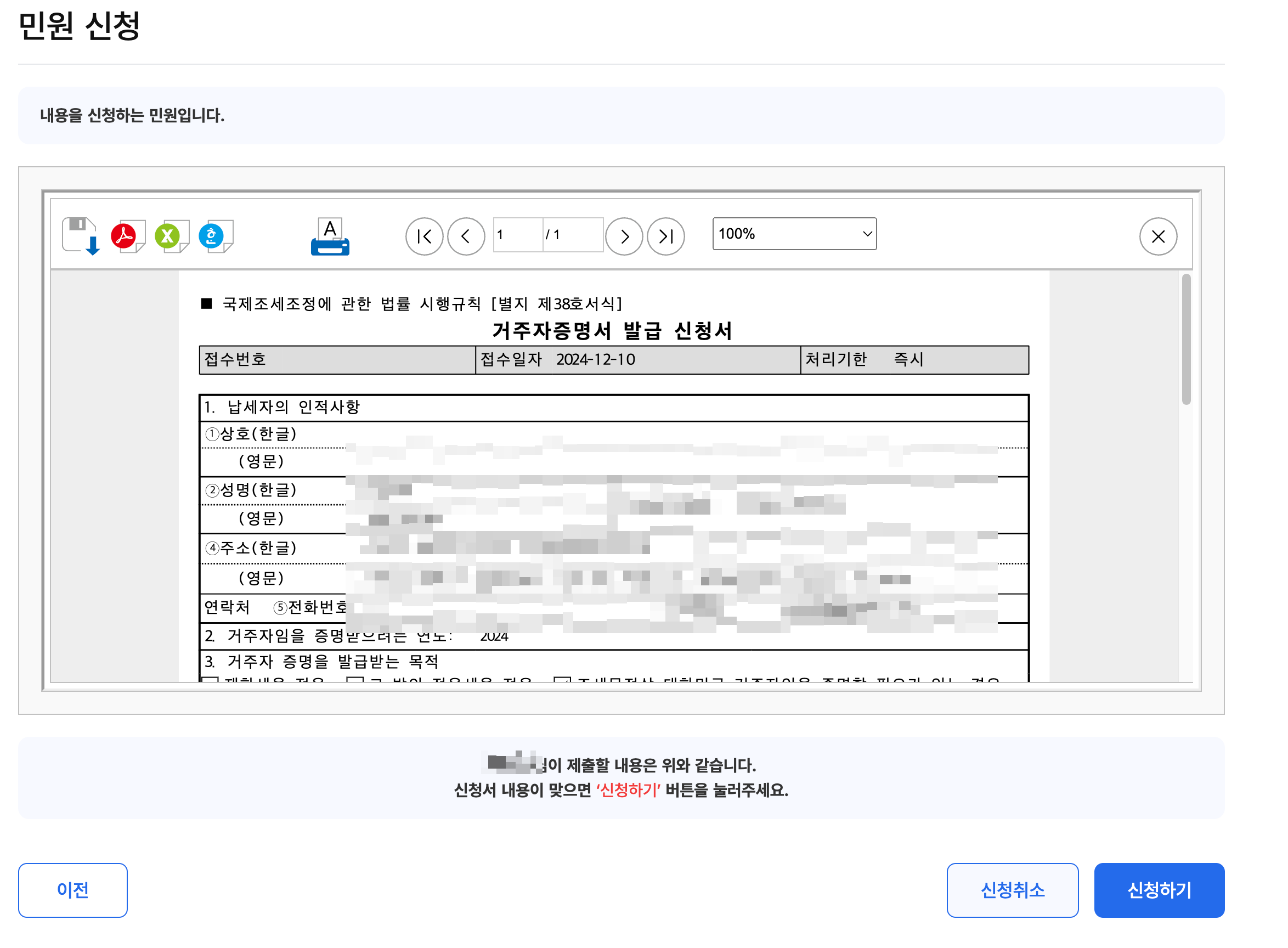Export the form as PDF
The image size is (1288, 948).
click(127, 236)
